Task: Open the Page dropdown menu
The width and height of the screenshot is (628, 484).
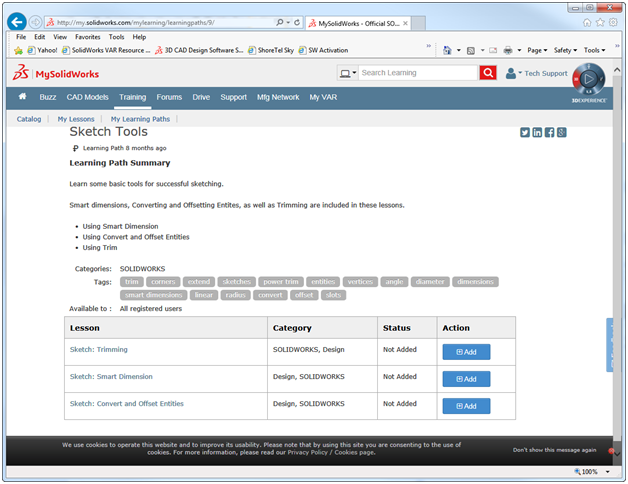Action: coord(537,50)
